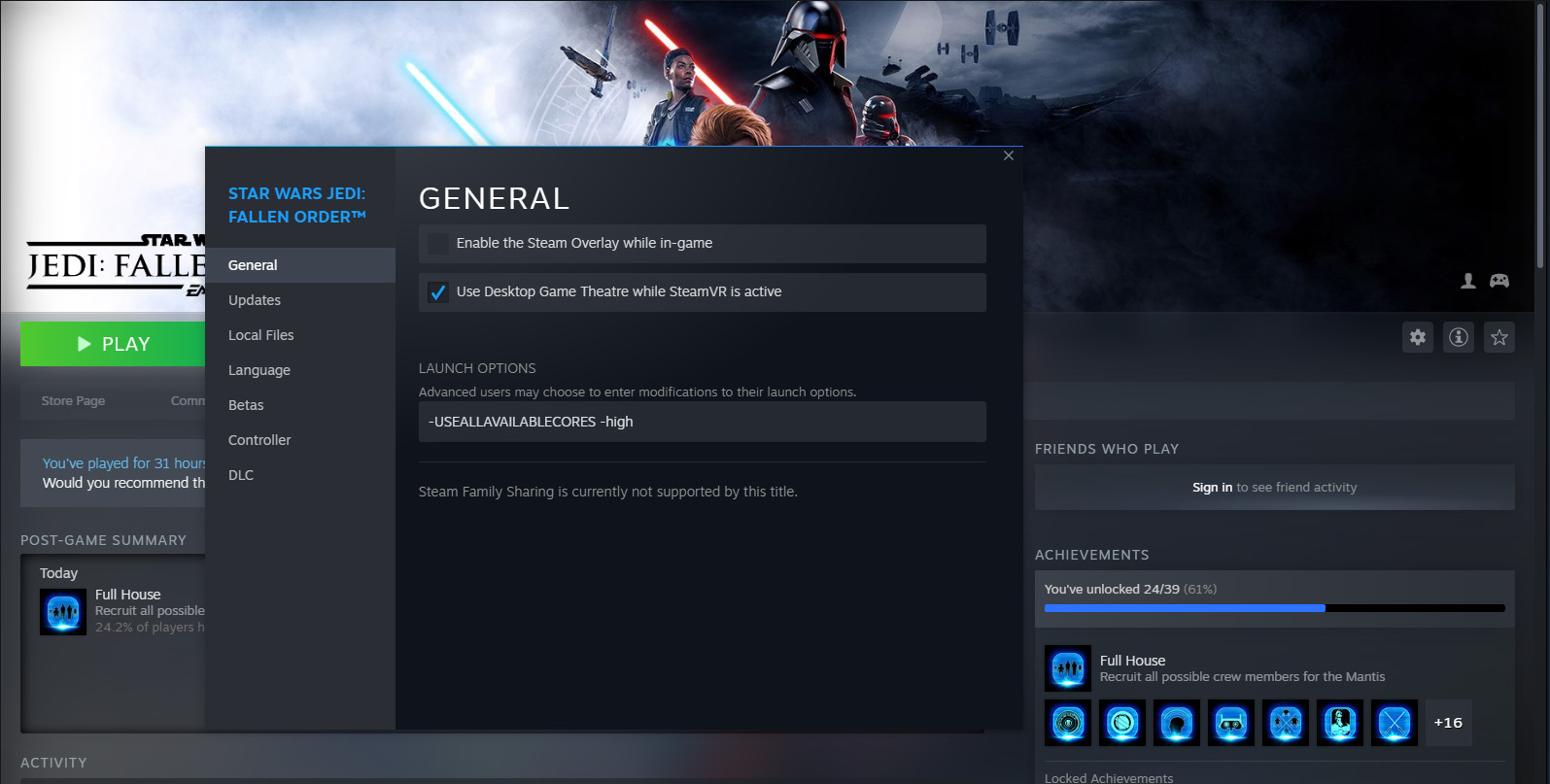This screenshot has width=1550, height=784.
Task: Click the Today label in Post-Game Summary
Action: [58, 573]
